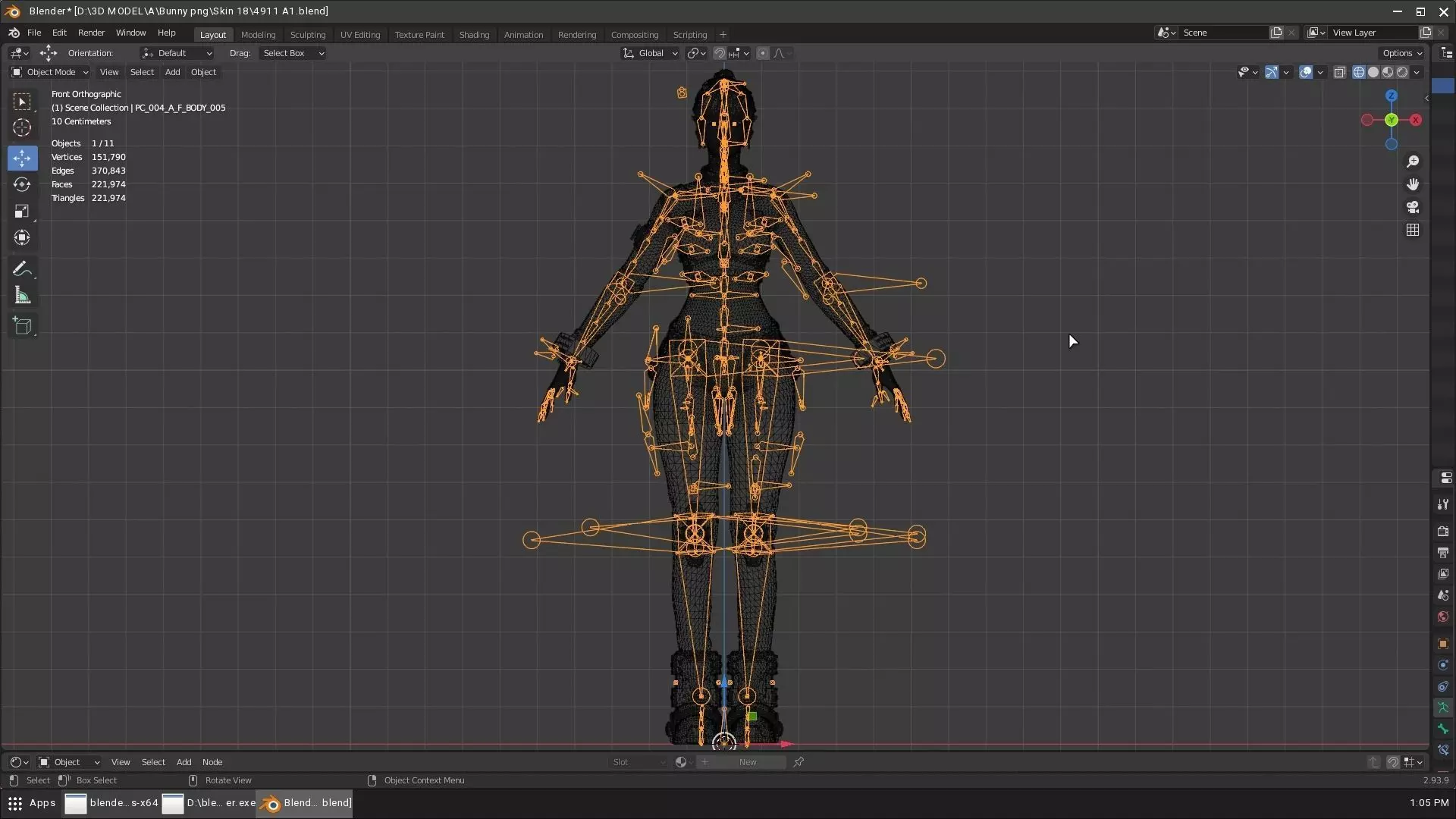
Task: Expand the Options dropdown
Action: click(x=1401, y=53)
